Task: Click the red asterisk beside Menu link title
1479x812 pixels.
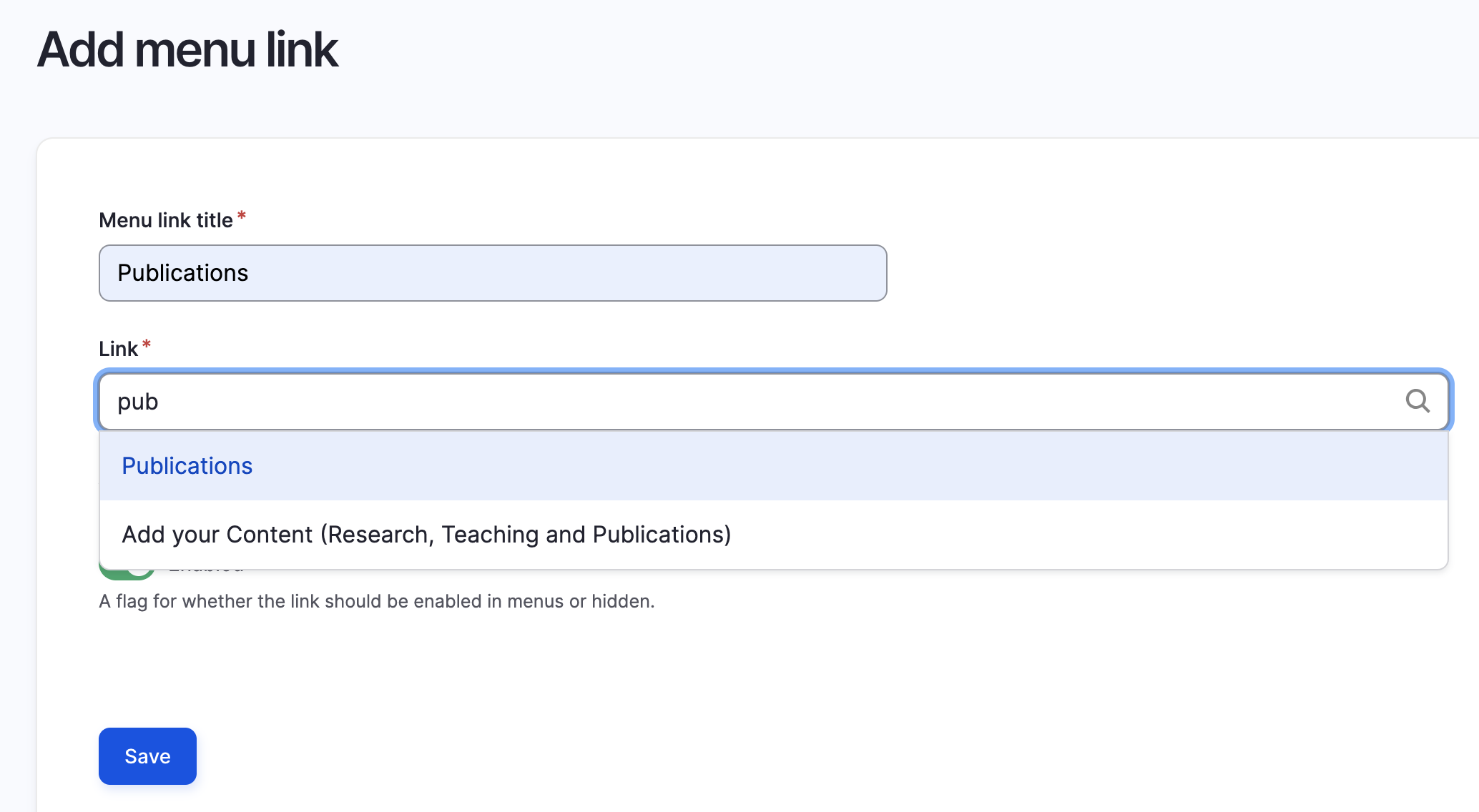Action: pos(242,215)
